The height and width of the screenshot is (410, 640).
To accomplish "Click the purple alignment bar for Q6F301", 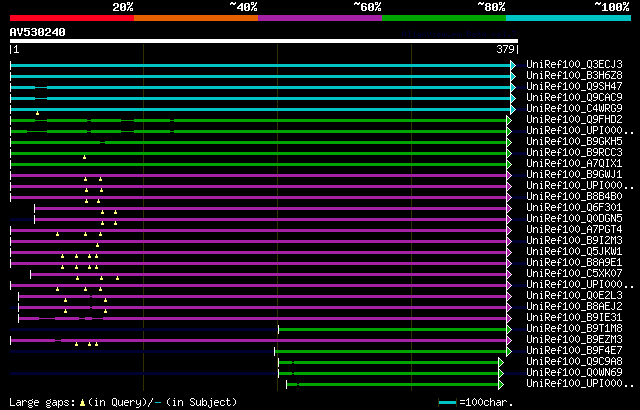I will pyautogui.click(x=271, y=208).
